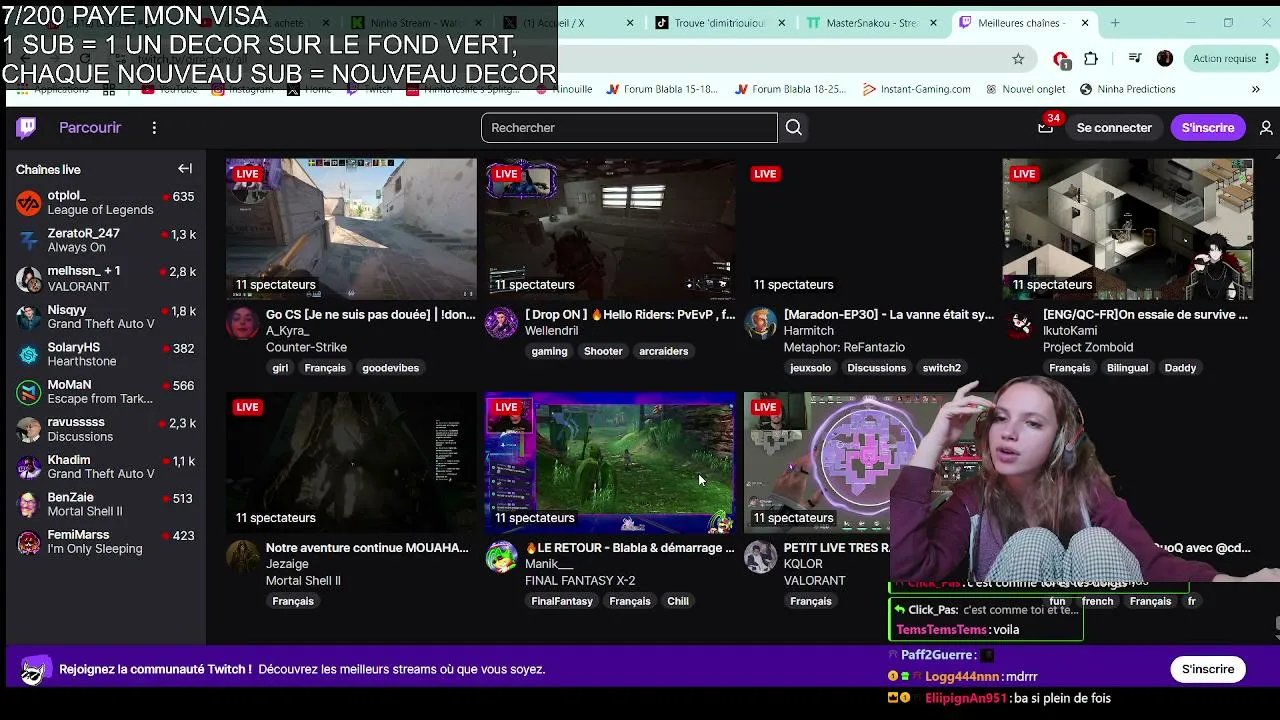Click FemiMarss avatar in the sidebar

[29, 542]
